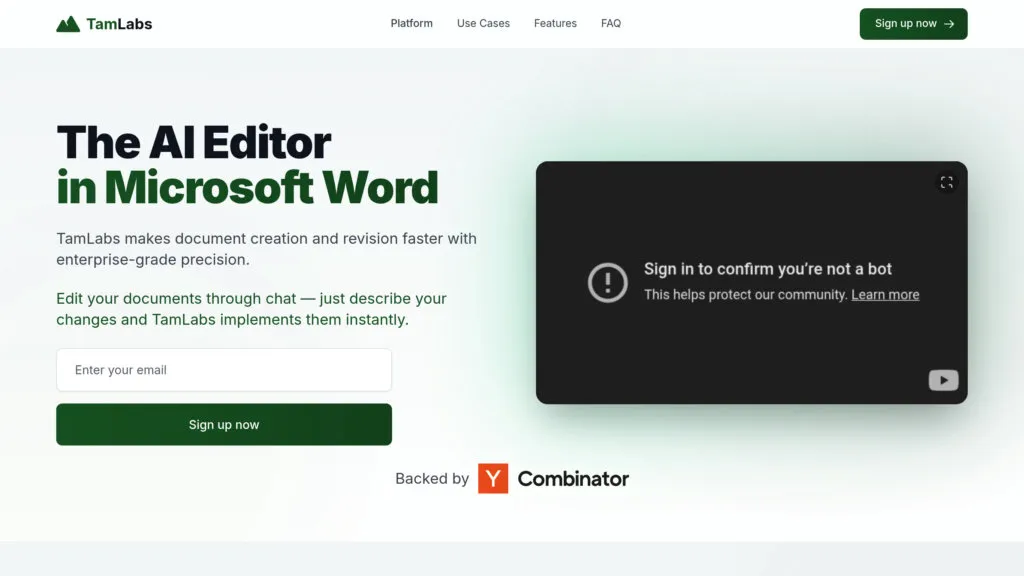Open the Platform menu item
Image resolution: width=1024 pixels, height=576 pixels.
coord(411,24)
